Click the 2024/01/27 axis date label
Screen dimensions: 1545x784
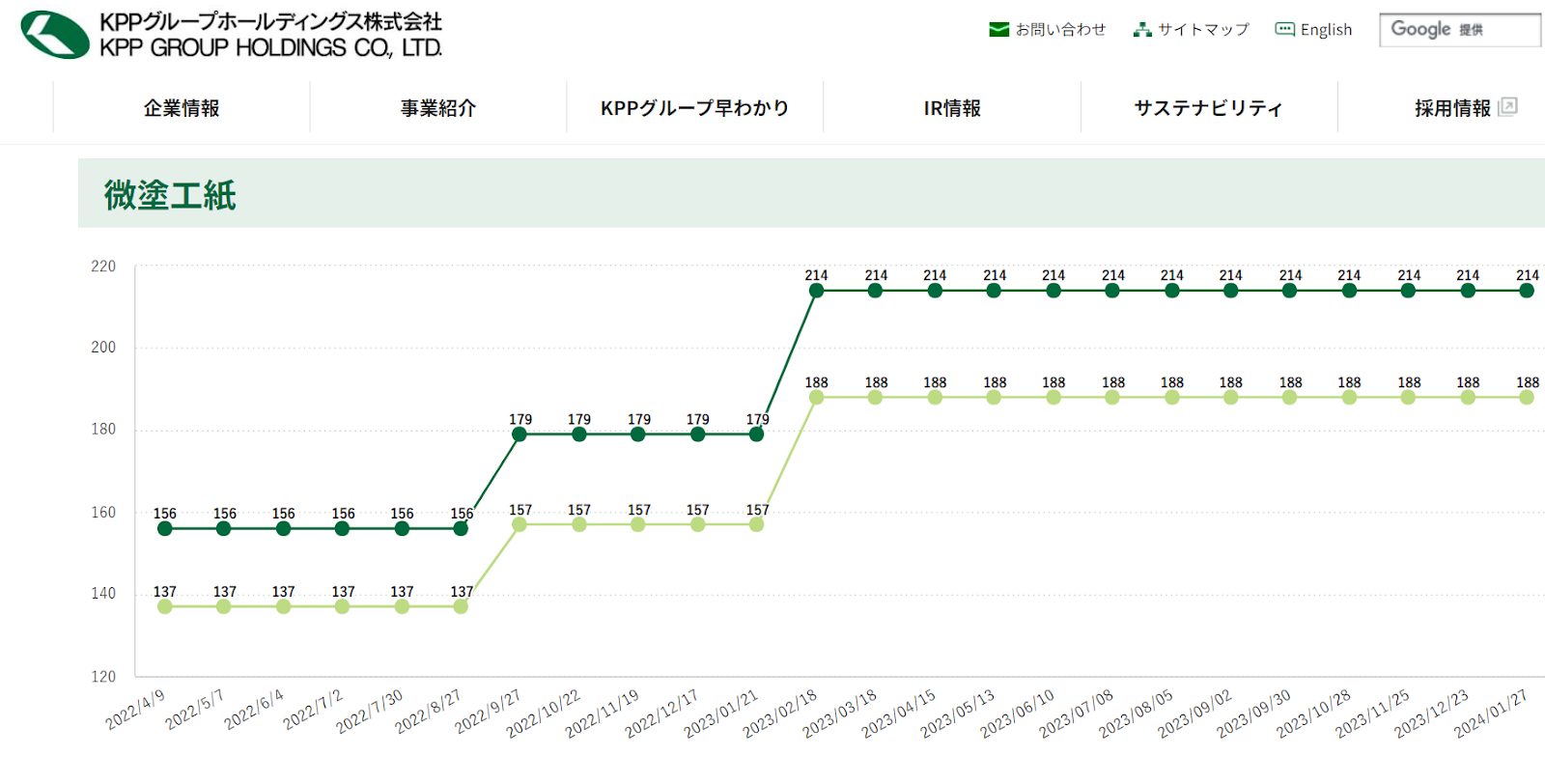point(1491,714)
